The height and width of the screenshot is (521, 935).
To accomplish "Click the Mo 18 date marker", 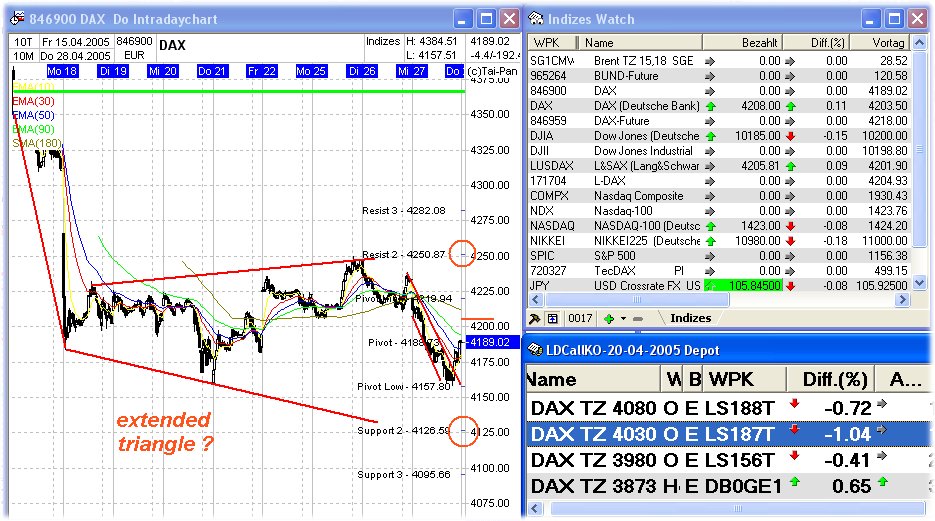I will (x=62, y=71).
